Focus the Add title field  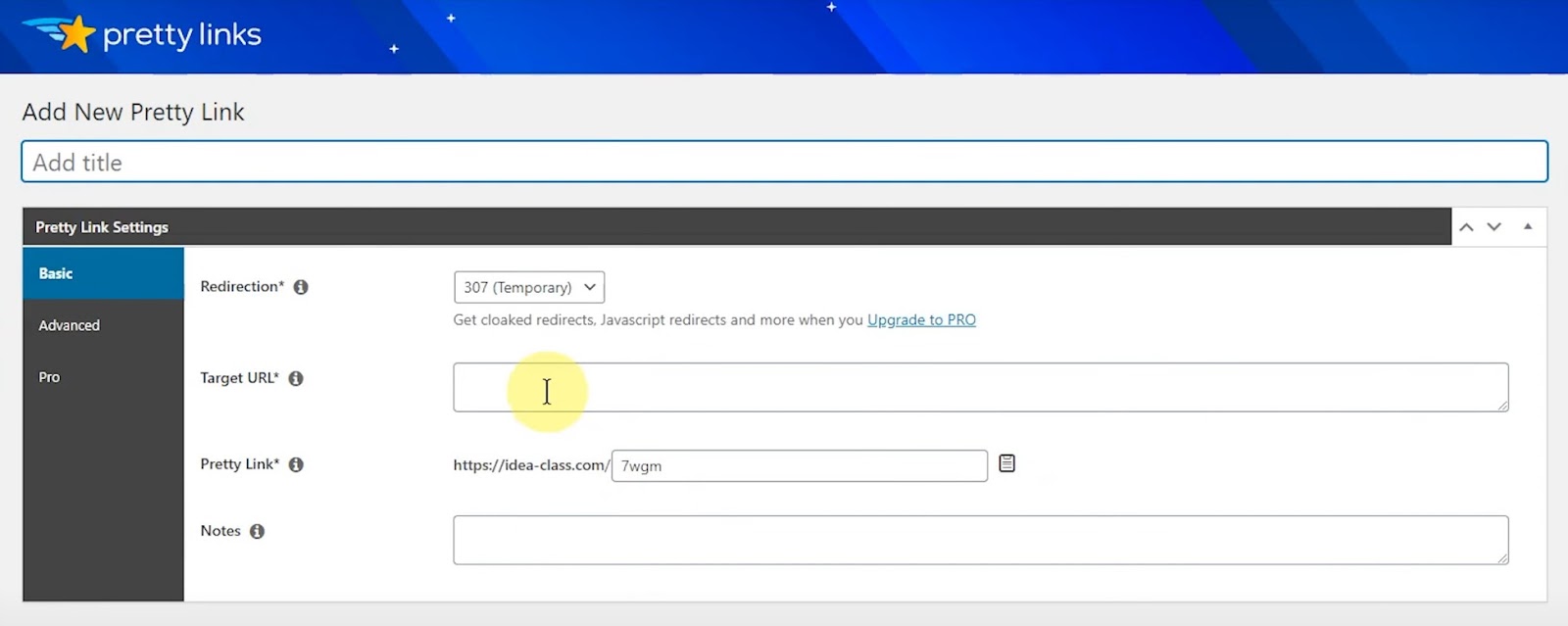(784, 162)
